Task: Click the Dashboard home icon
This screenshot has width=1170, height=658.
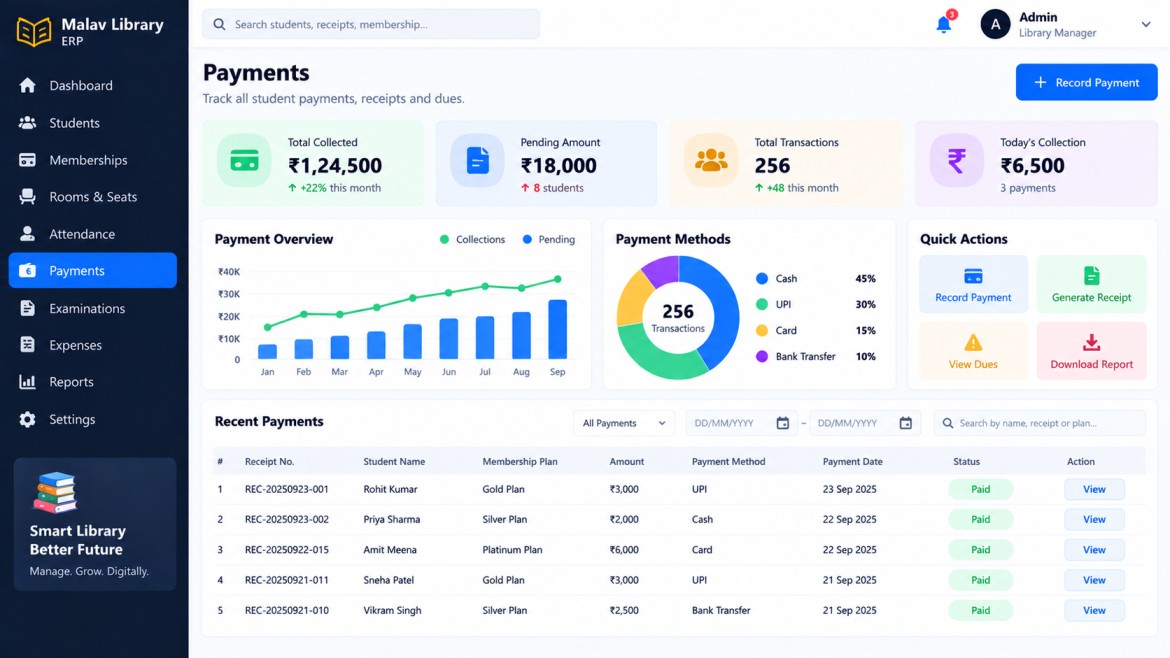Action: tap(28, 85)
